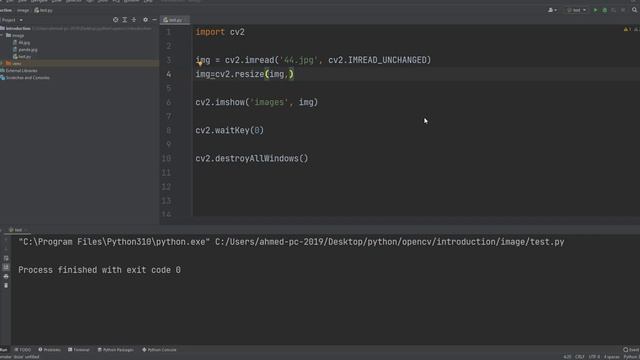Click 'Process finished with exit code 0' output
The height and width of the screenshot is (360, 640).
pyautogui.click(x=99, y=270)
